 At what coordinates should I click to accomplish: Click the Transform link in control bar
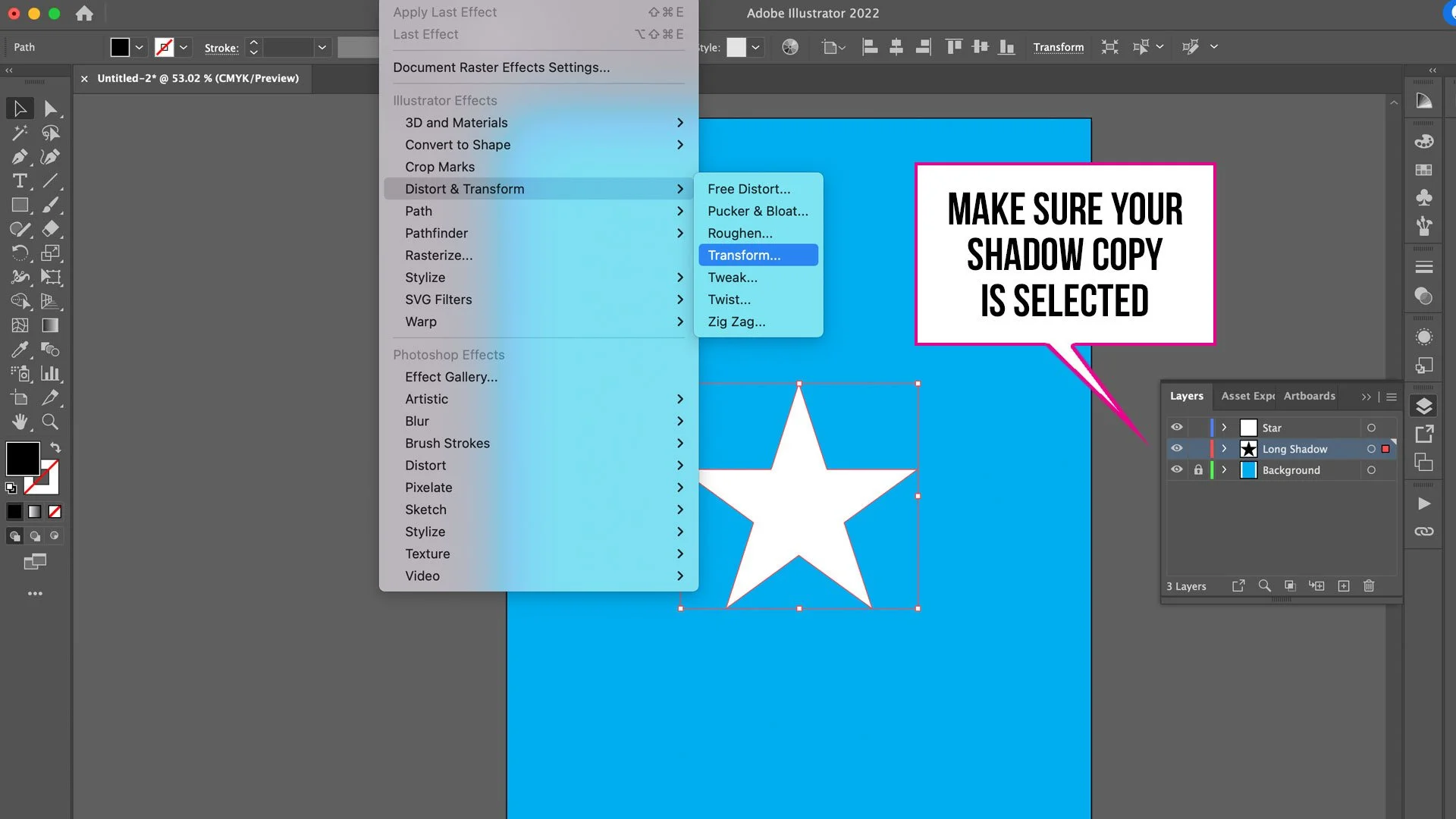click(x=1058, y=47)
